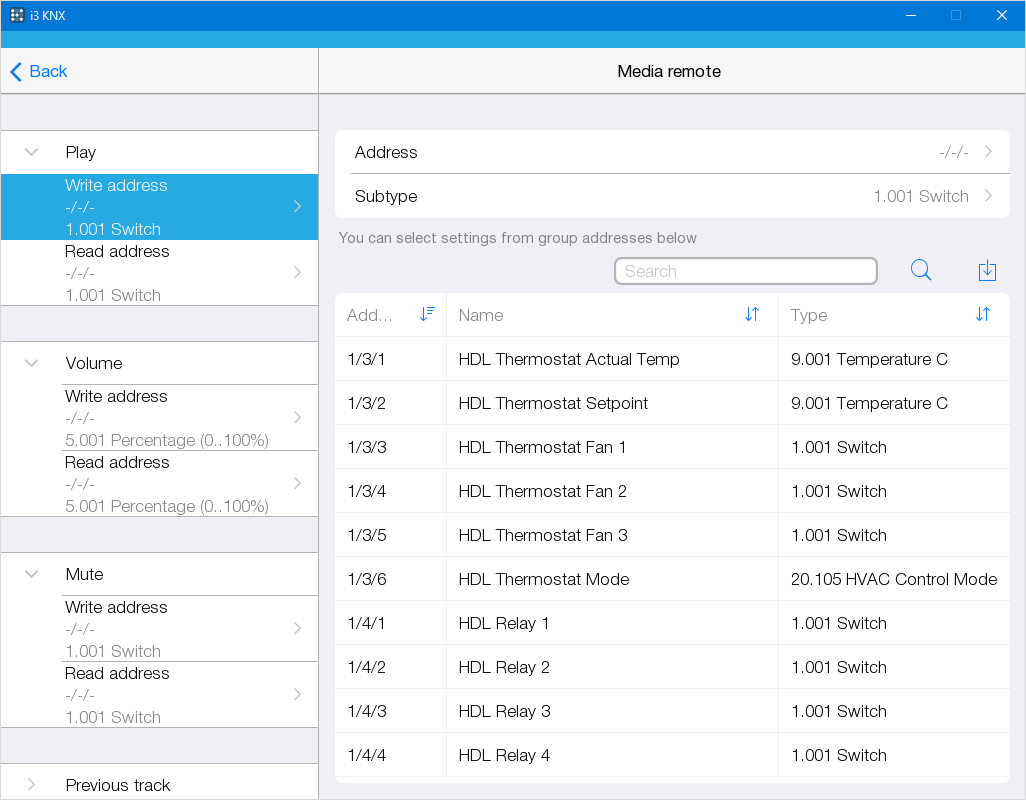Select Play Read address item
This screenshot has height=800, width=1026.
coord(180,273)
